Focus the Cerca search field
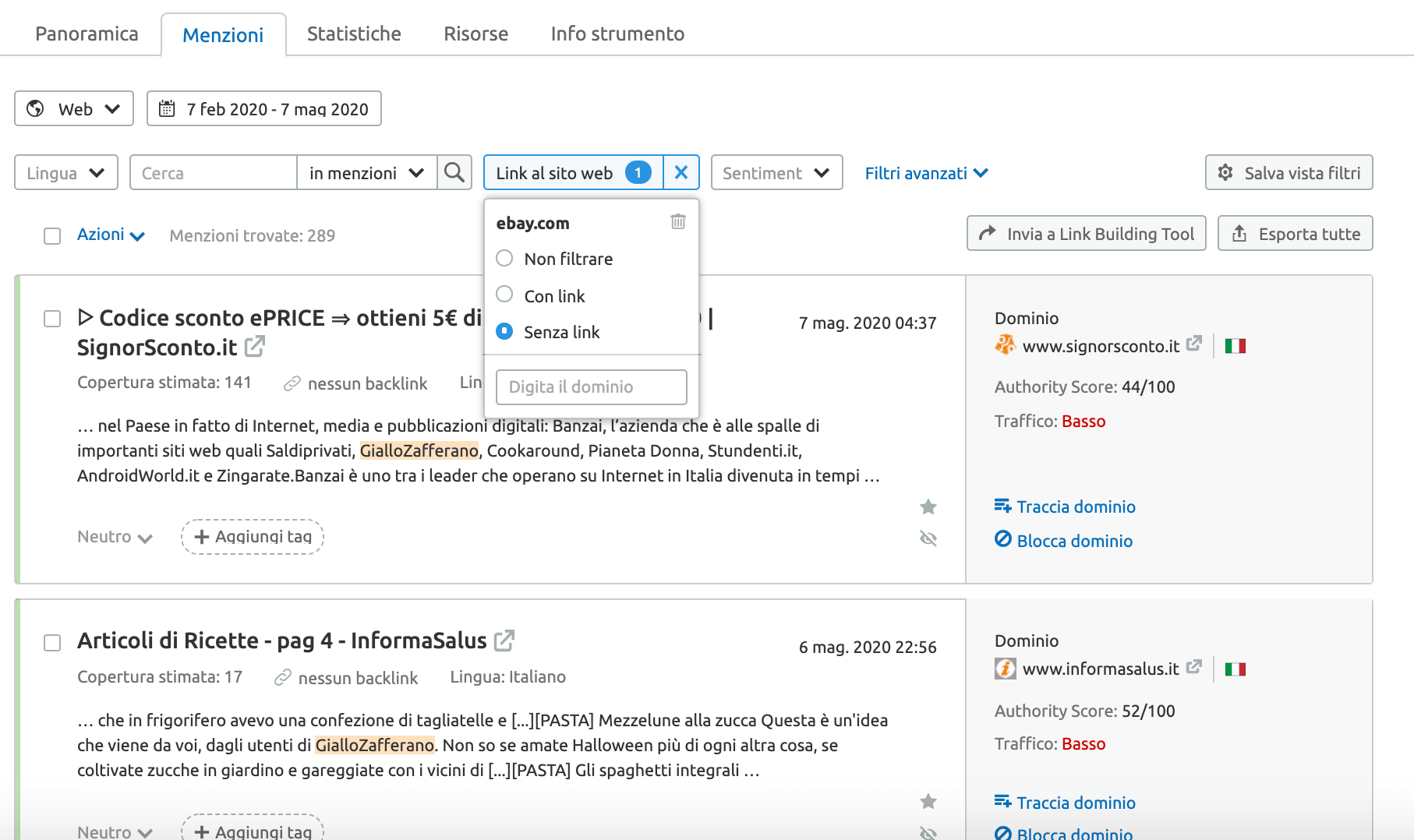The width and height of the screenshot is (1414, 840). click(214, 172)
